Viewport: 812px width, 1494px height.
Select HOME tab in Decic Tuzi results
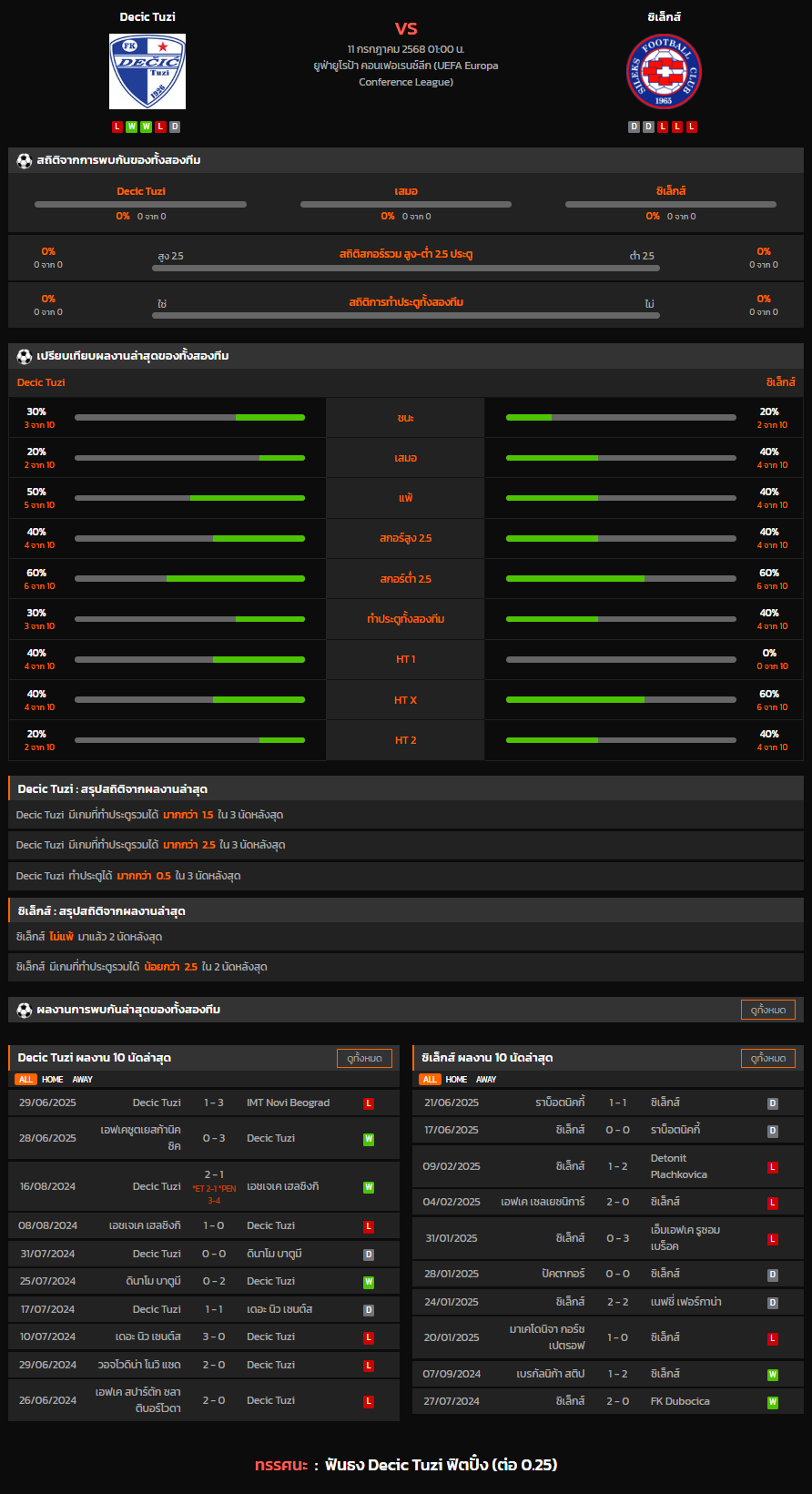[53, 1080]
